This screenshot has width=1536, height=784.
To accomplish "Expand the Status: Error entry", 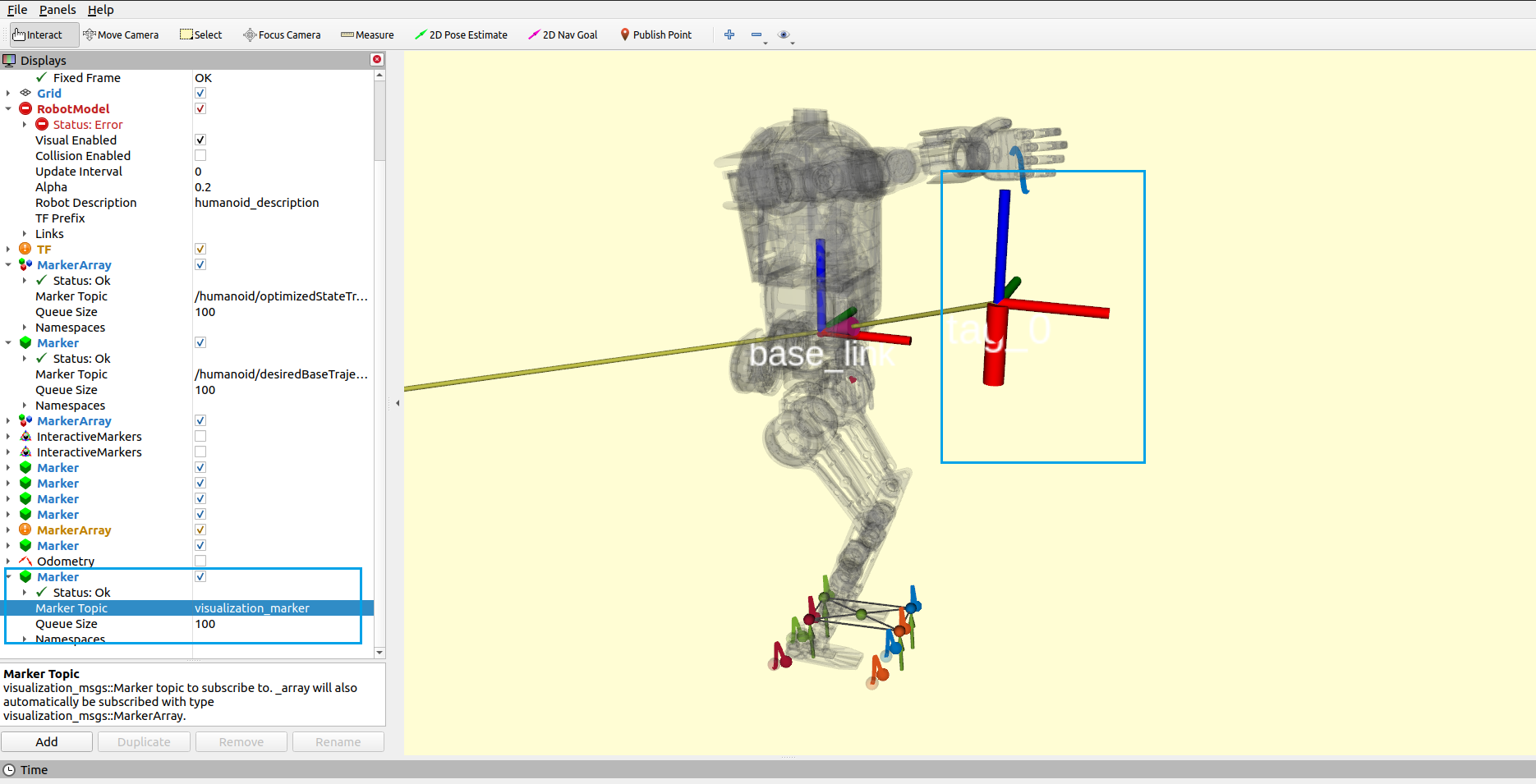I will coord(25,124).
